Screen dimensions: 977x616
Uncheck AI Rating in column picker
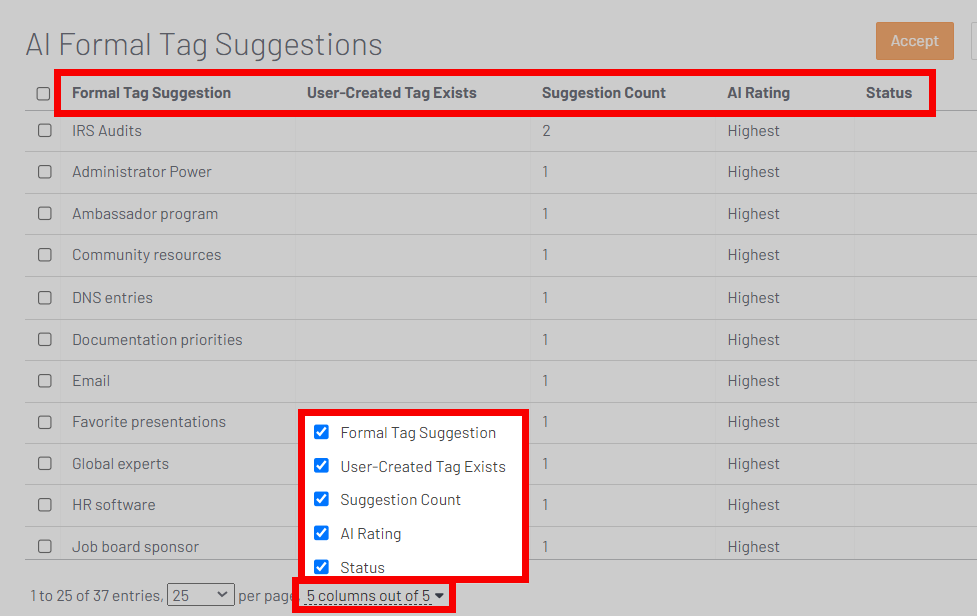click(x=321, y=533)
